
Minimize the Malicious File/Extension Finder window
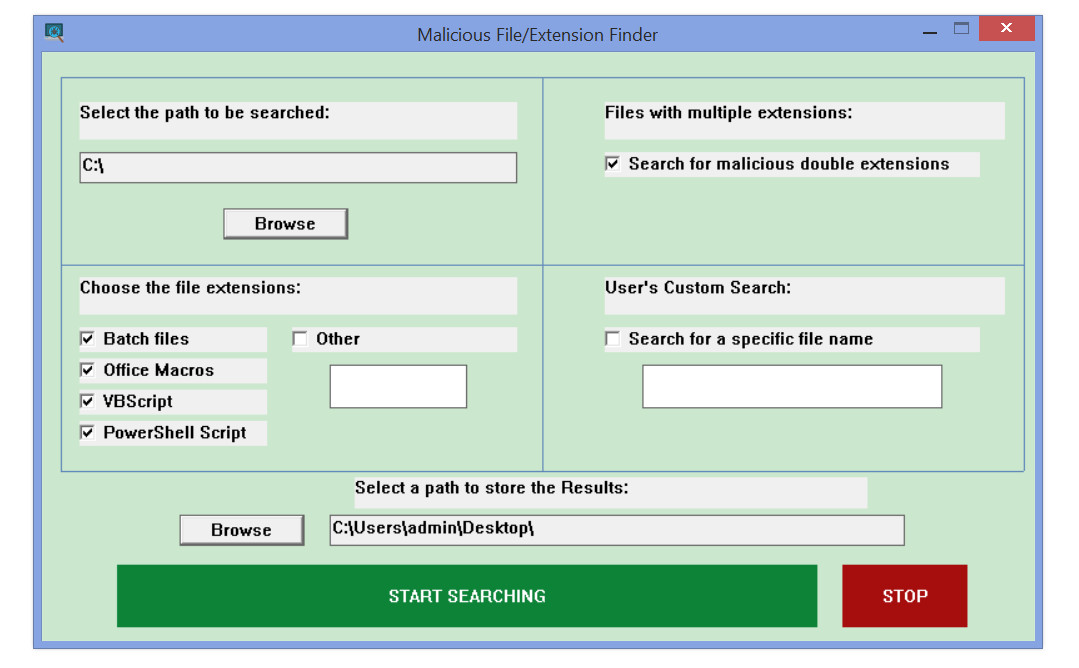click(x=930, y=31)
